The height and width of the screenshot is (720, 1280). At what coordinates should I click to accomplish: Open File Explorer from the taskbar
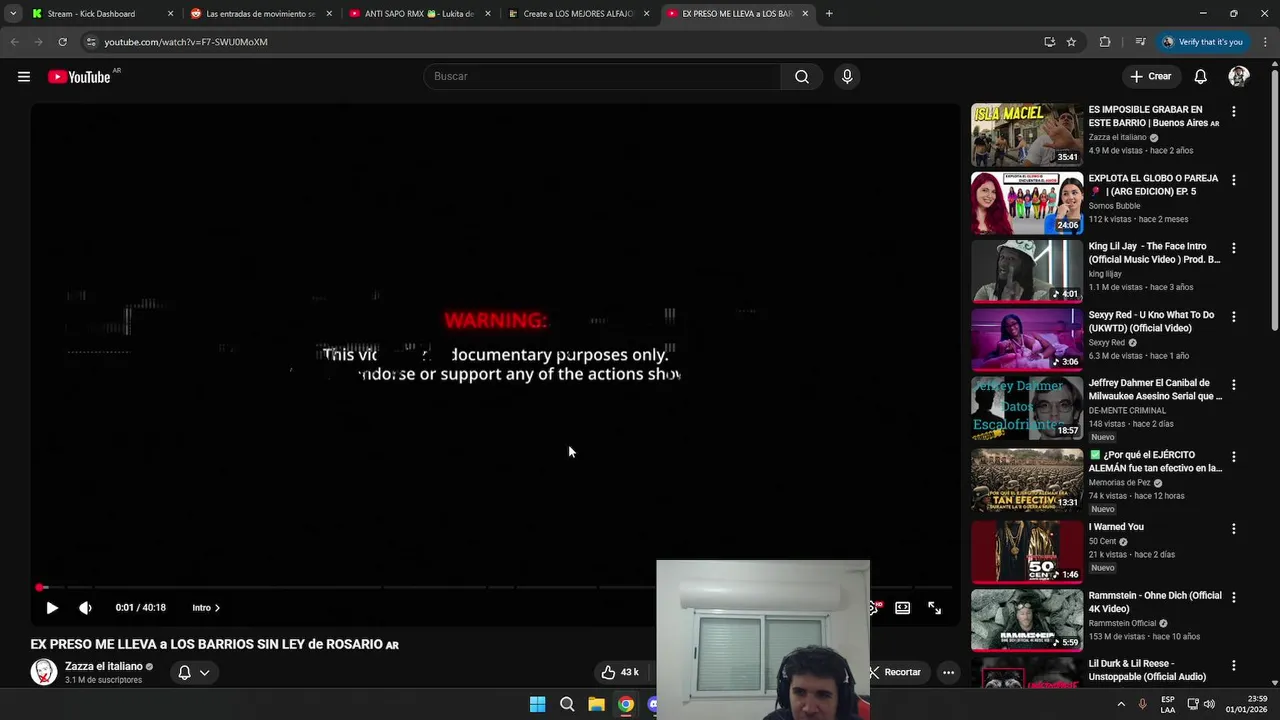tap(596, 704)
